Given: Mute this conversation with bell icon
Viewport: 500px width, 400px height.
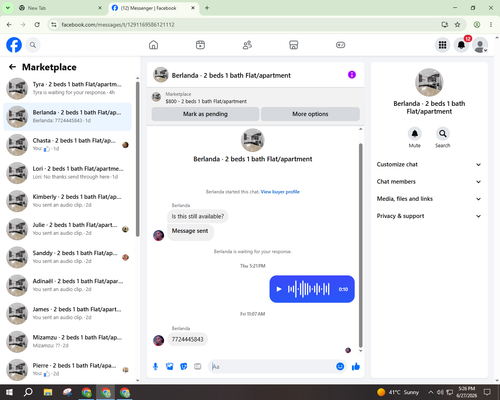Looking at the screenshot, I should (x=415, y=134).
